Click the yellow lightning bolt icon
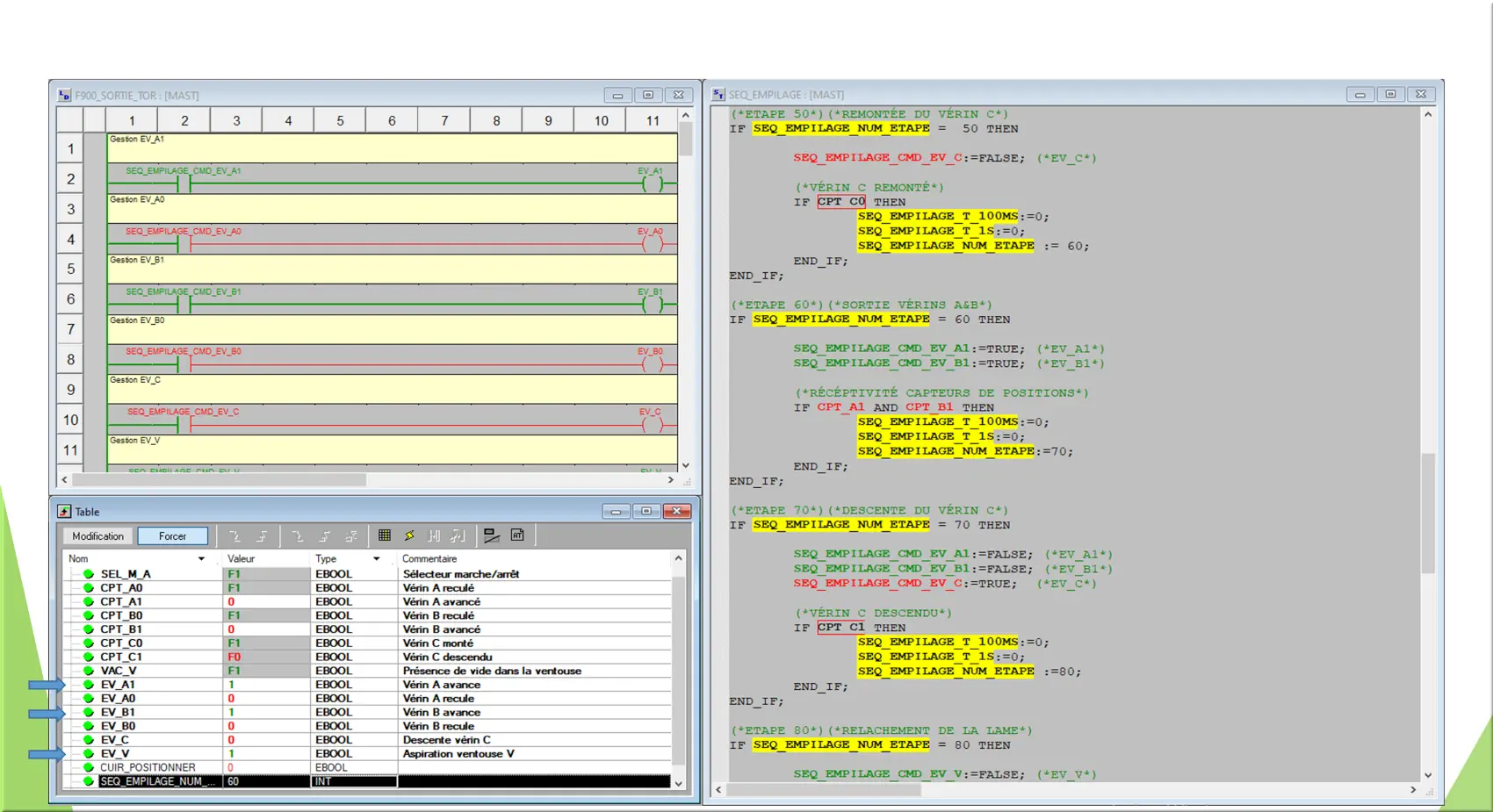This screenshot has height=812, width=1493. coord(409,535)
